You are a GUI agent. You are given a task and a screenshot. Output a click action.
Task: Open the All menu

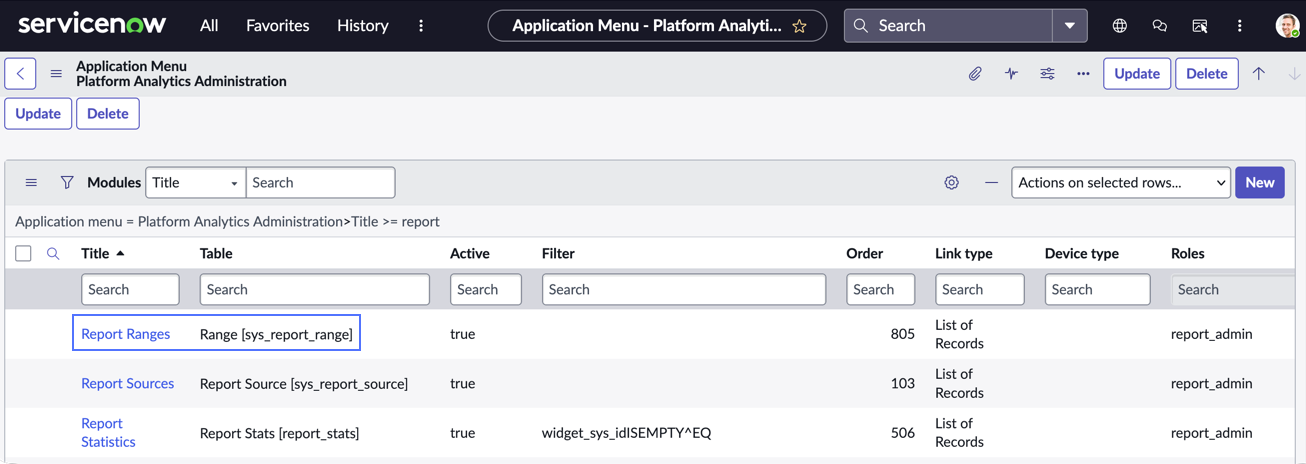[209, 26]
